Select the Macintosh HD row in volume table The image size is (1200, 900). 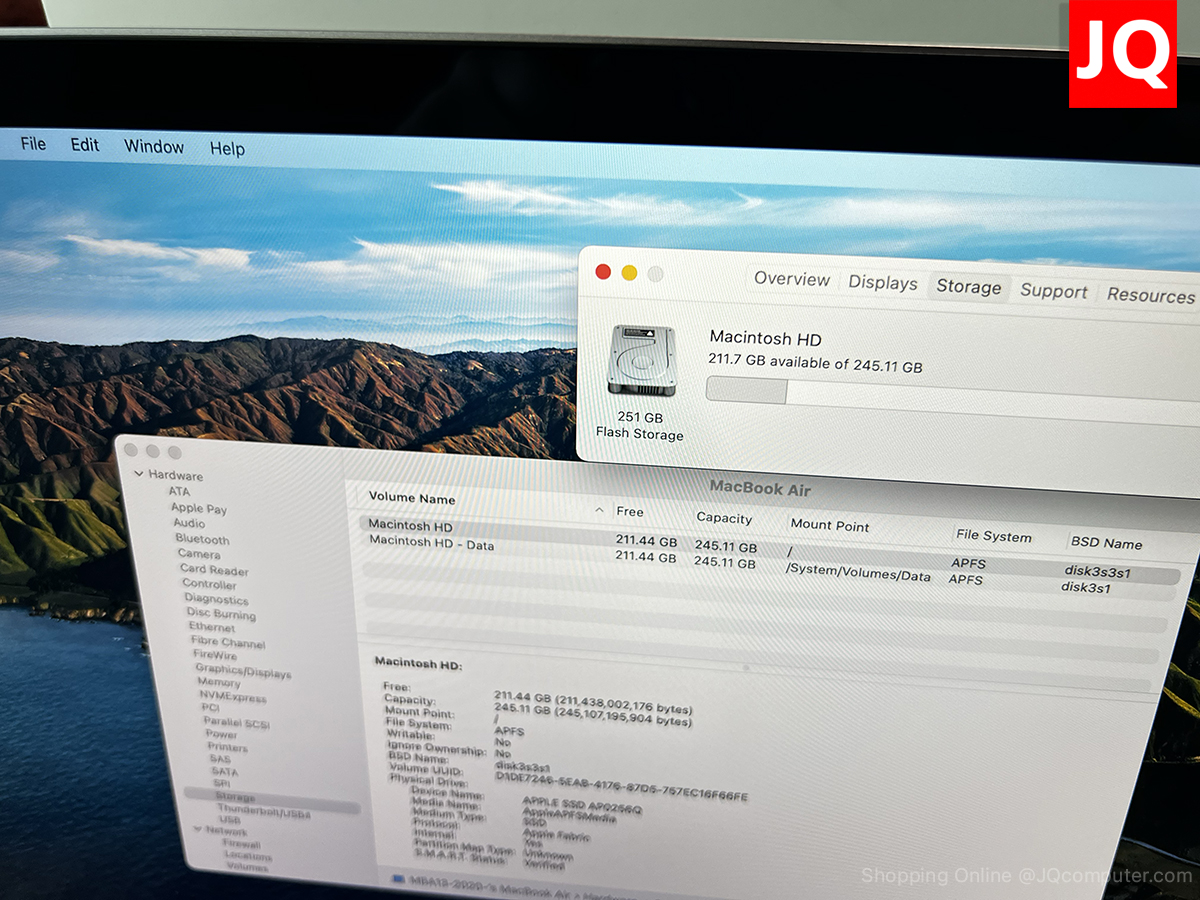770,550
